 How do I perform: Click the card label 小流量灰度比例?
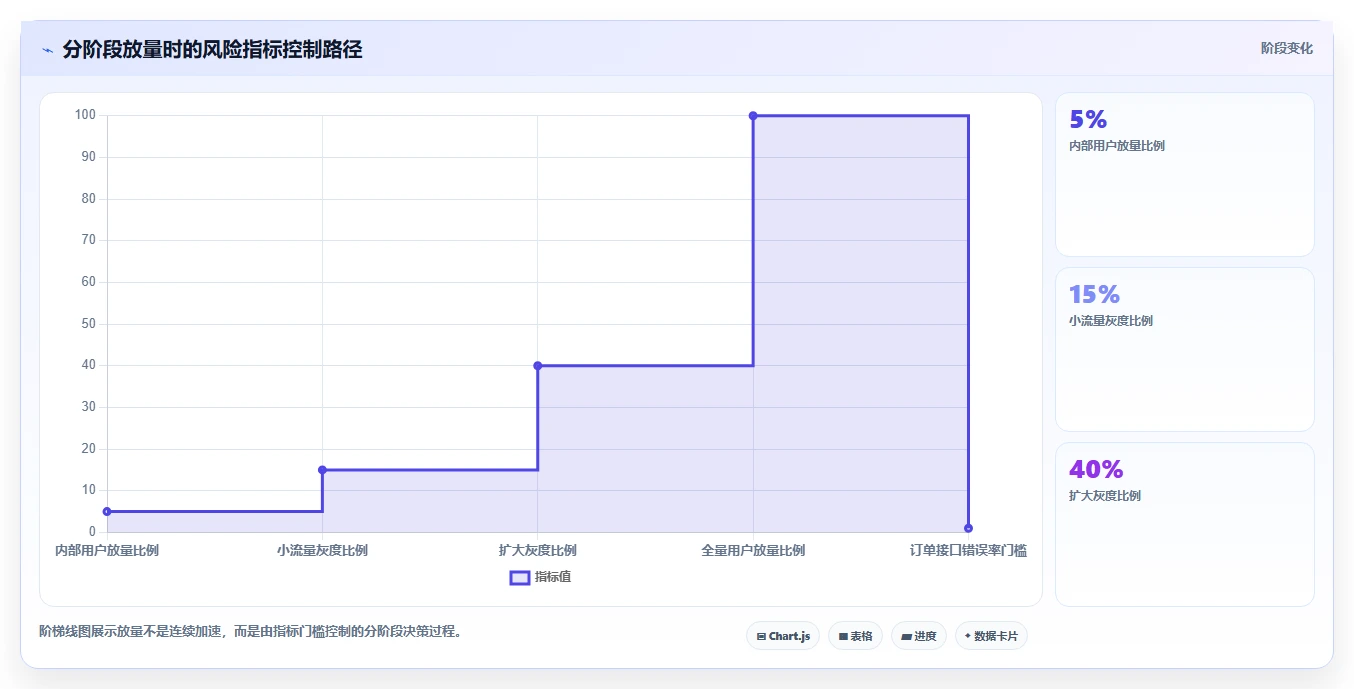coord(1110,321)
